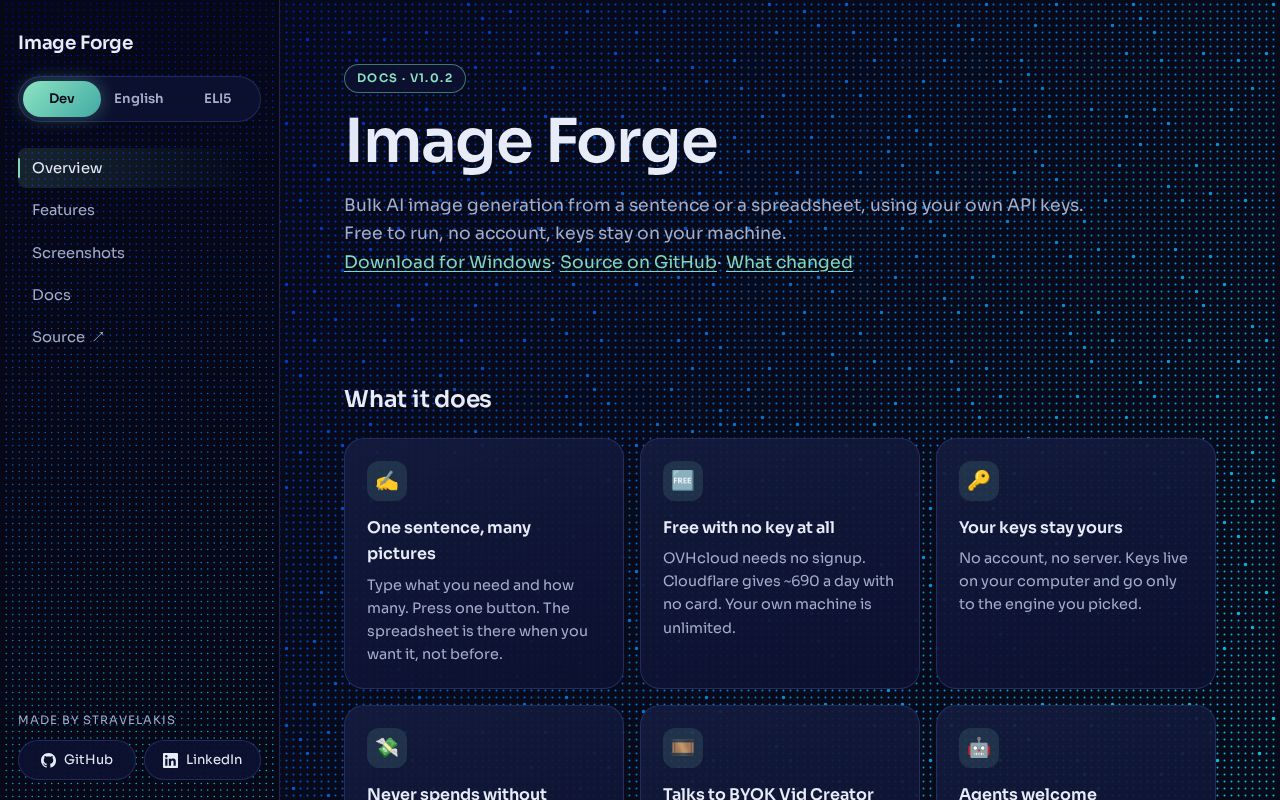Click Download for Windows link
Image resolution: width=1280 pixels, height=800 pixels.
click(x=447, y=262)
